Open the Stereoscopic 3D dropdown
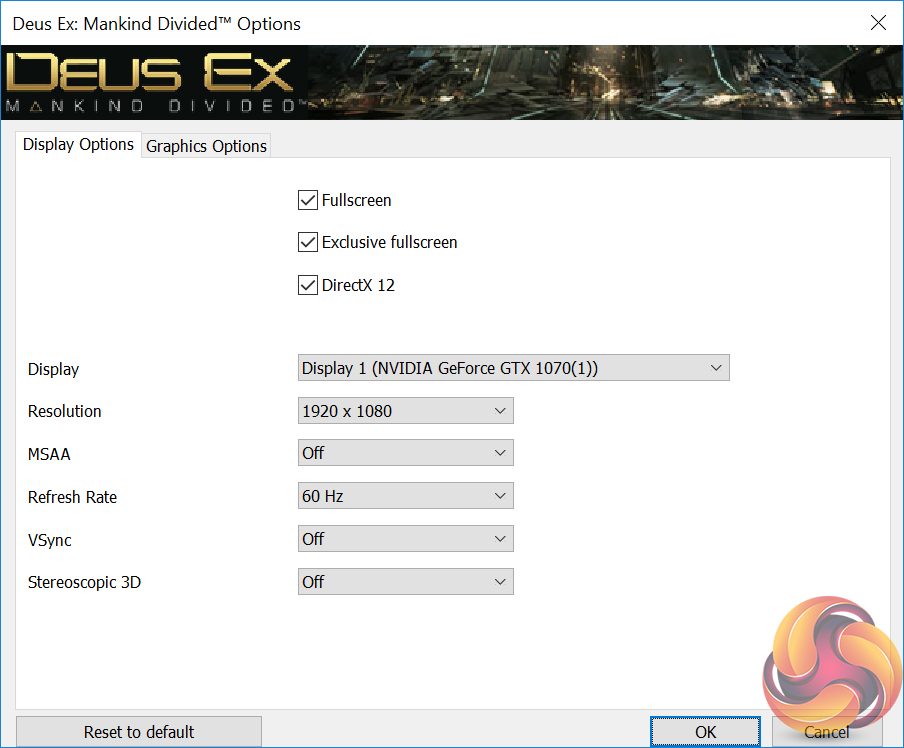This screenshot has width=904, height=748. point(405,582)
